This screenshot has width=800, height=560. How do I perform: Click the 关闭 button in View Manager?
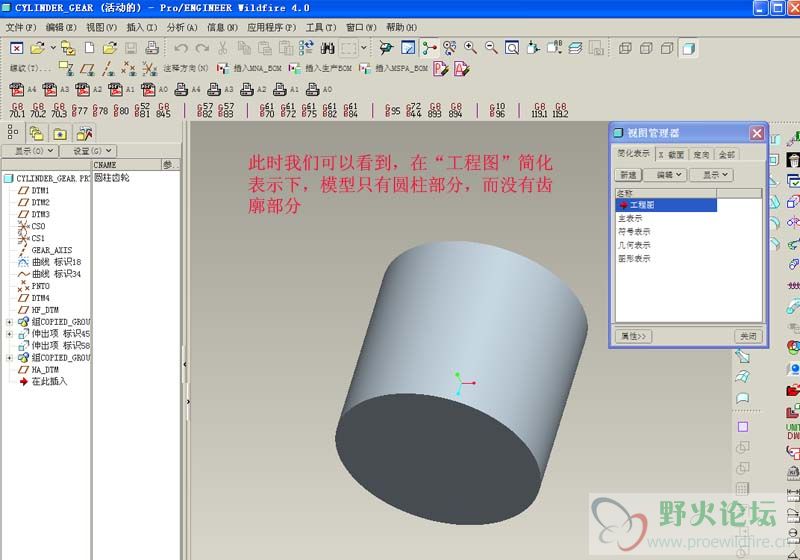coord(748,336)
